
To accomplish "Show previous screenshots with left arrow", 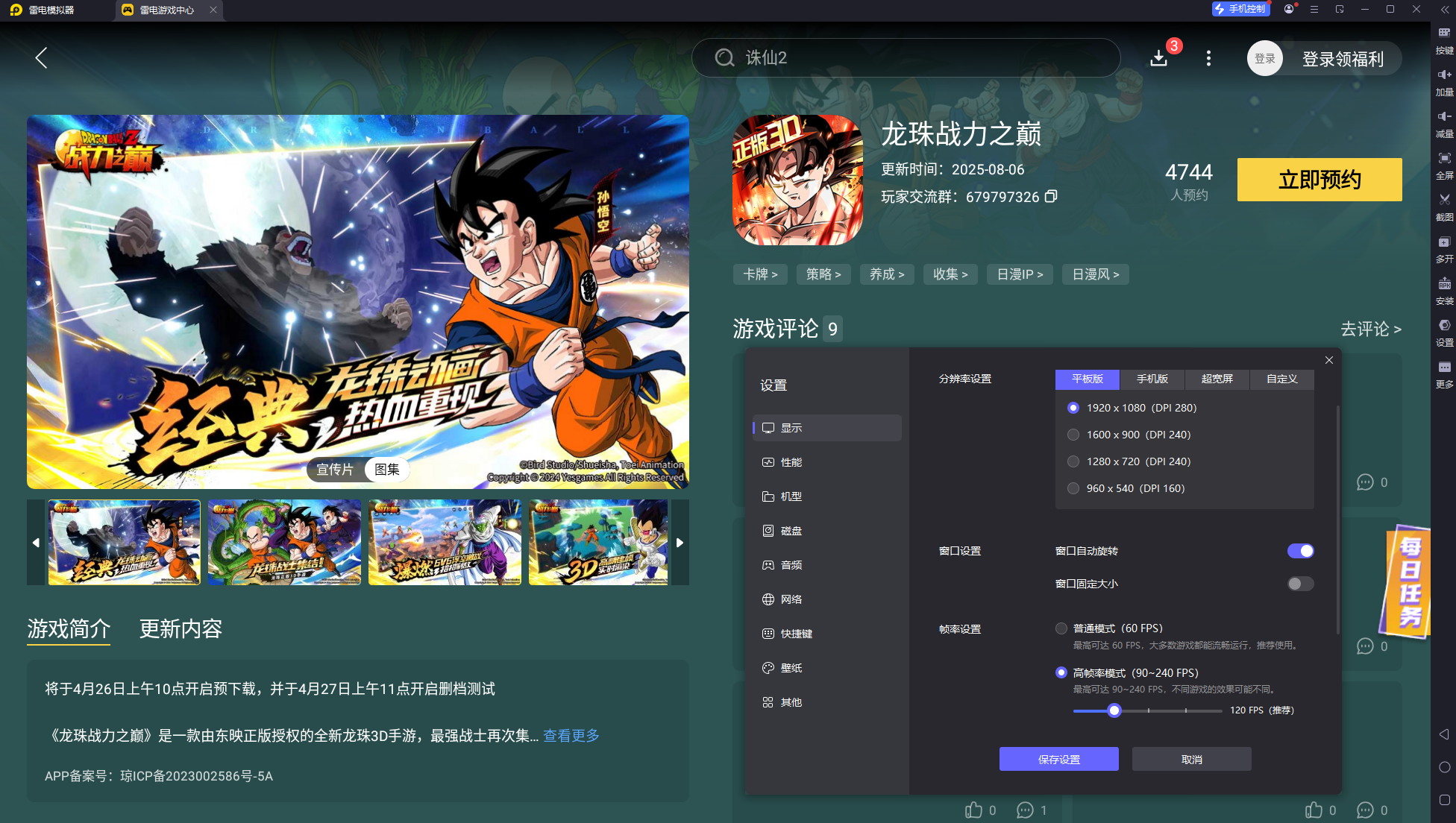I will coord(36,543).
